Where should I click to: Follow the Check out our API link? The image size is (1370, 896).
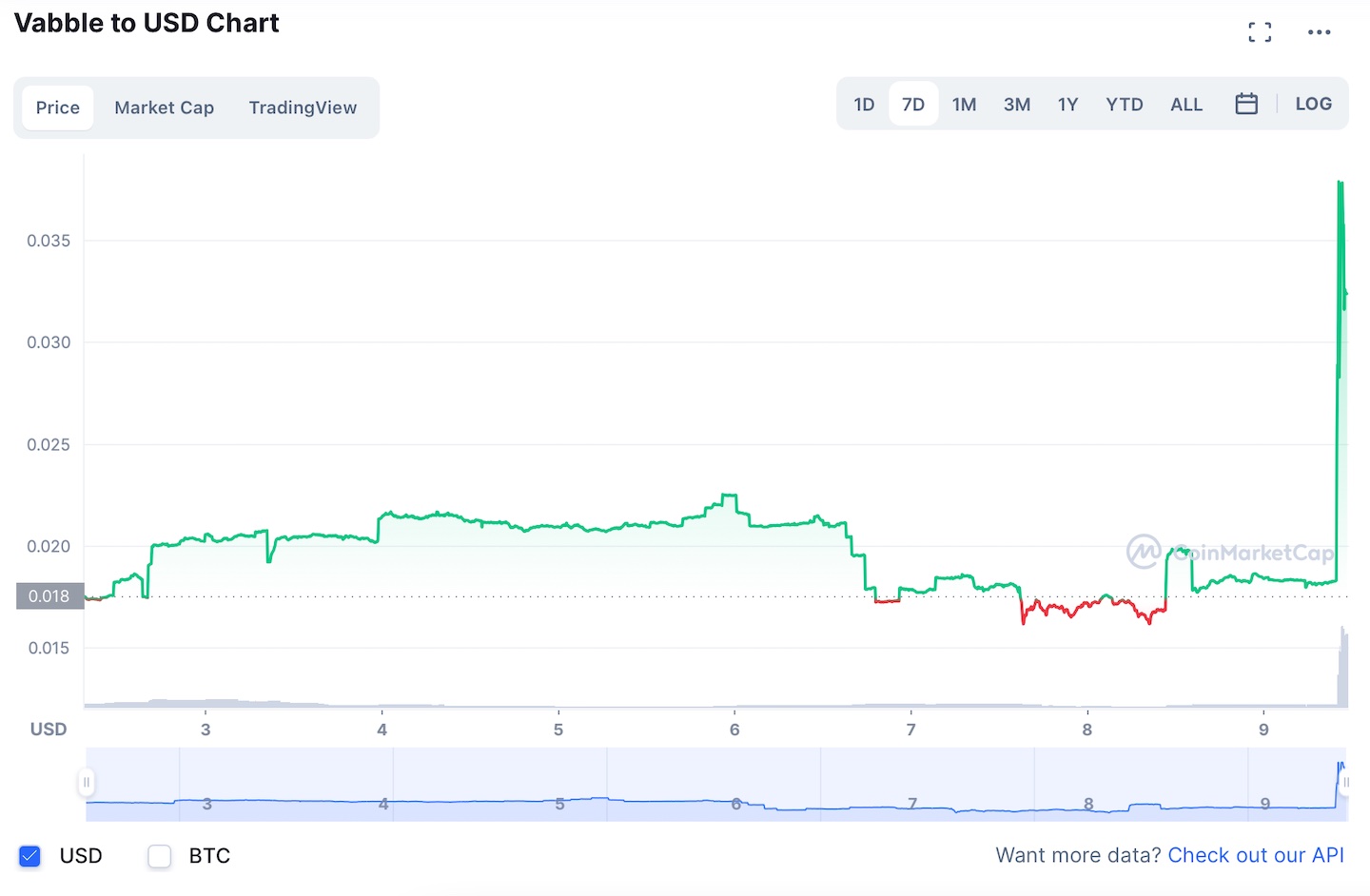(1256, 855)
